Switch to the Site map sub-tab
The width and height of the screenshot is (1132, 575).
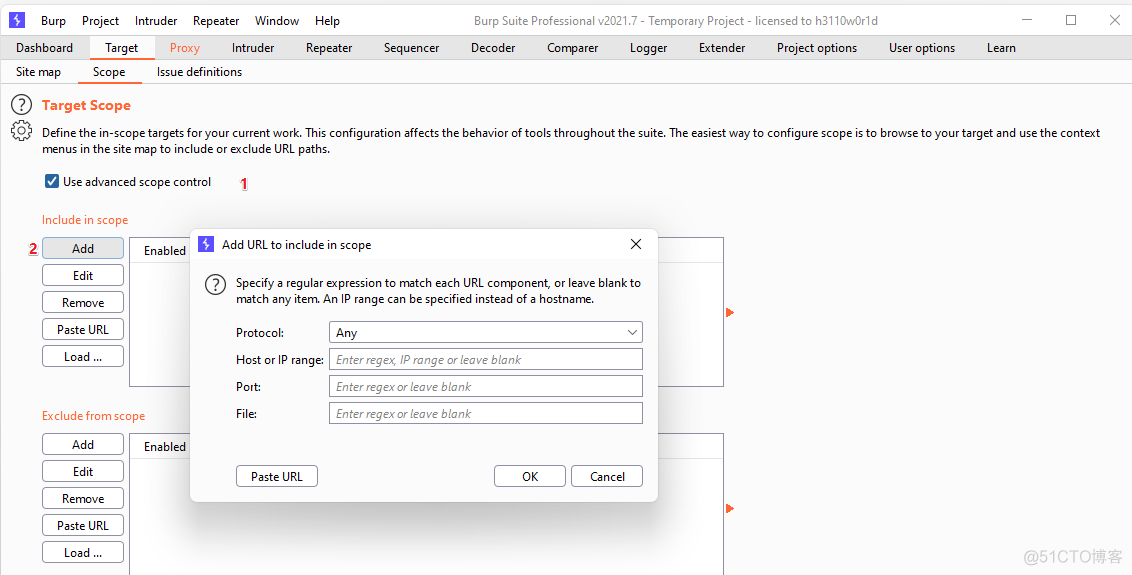tap(38, 72)
